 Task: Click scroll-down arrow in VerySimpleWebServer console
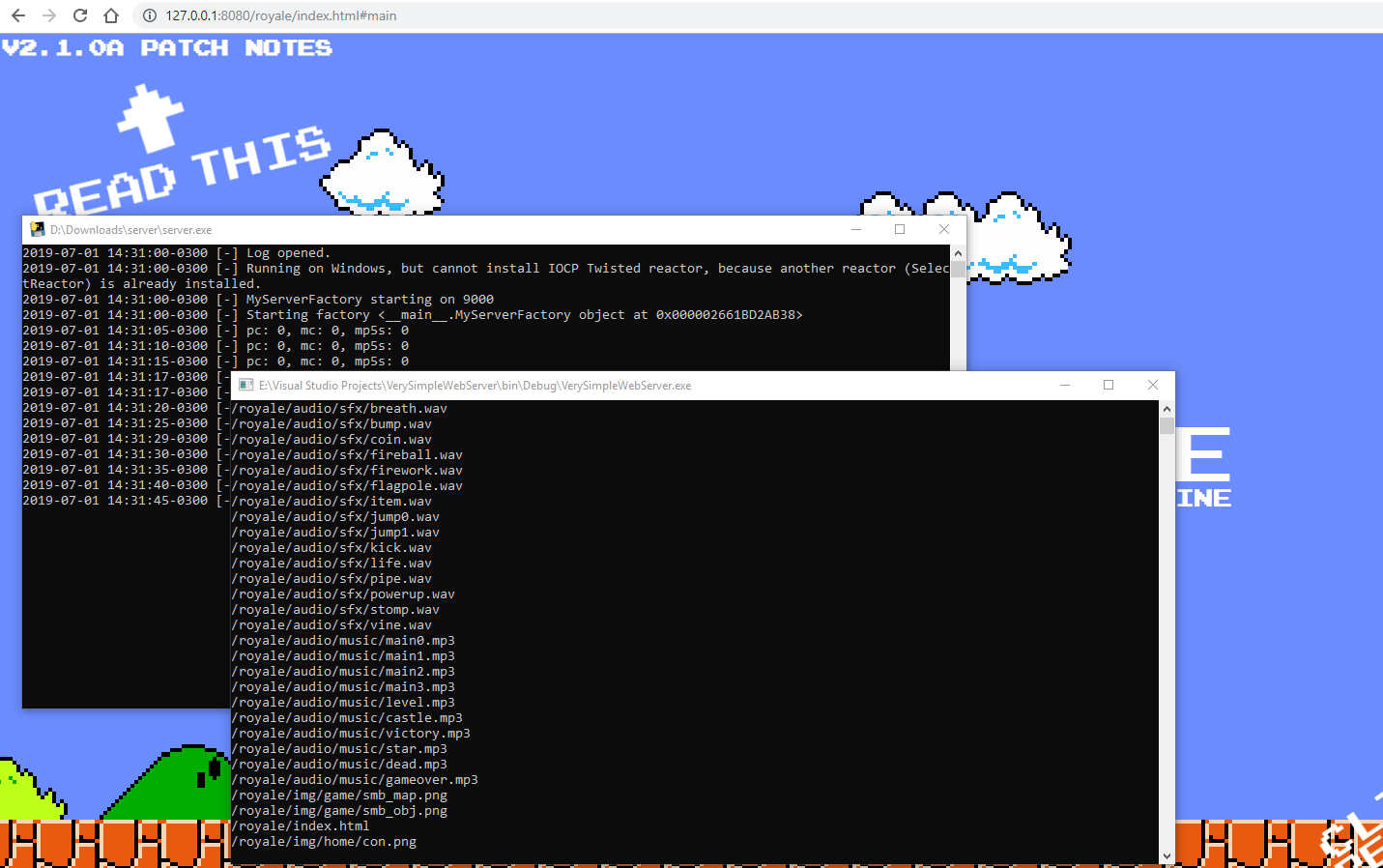tap(1167, 855)
